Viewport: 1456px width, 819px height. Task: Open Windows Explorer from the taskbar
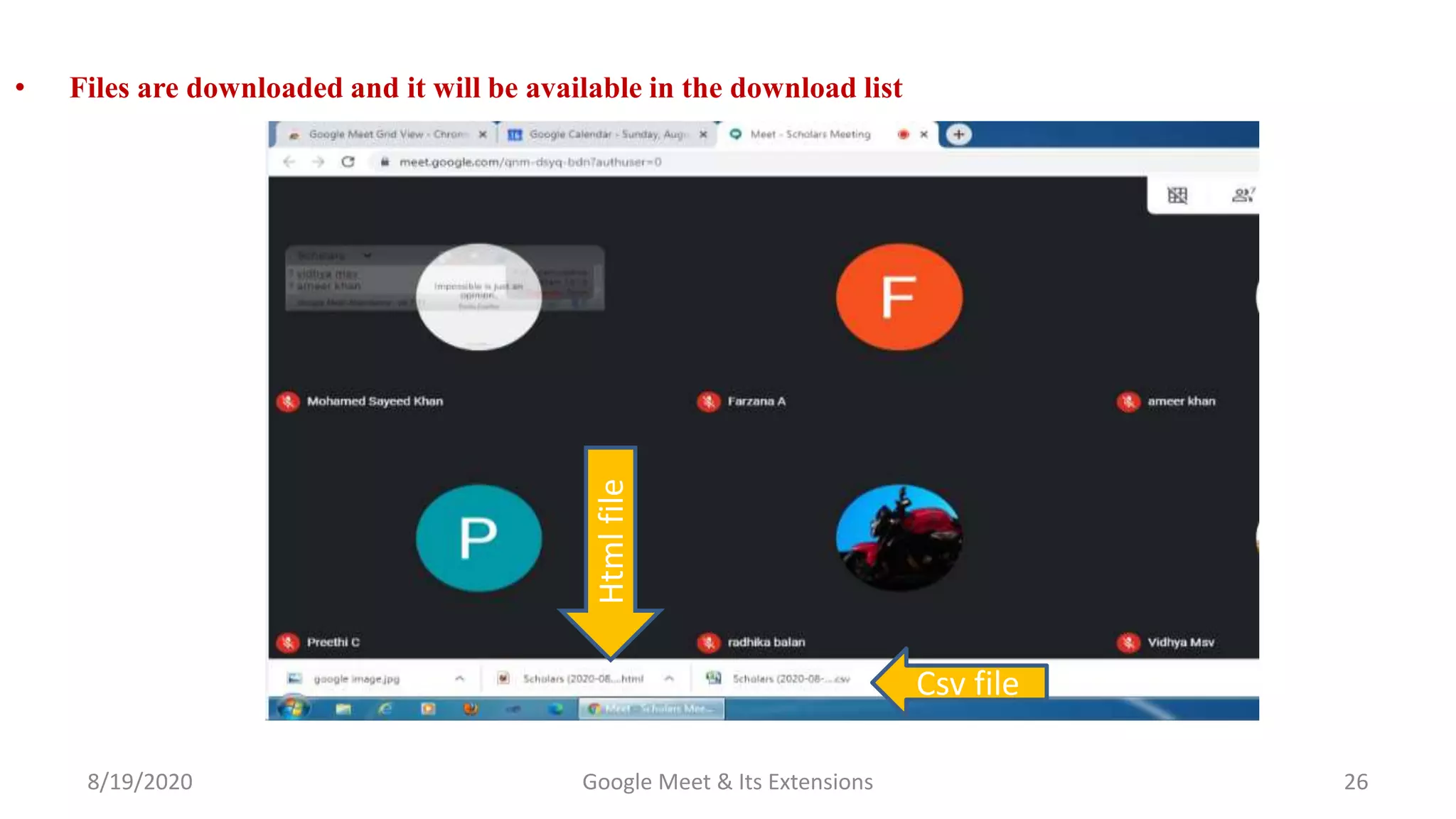point(343,709)
